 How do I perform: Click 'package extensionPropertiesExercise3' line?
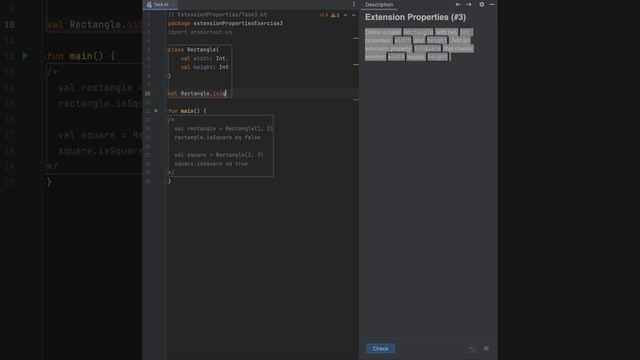(225, 23)
